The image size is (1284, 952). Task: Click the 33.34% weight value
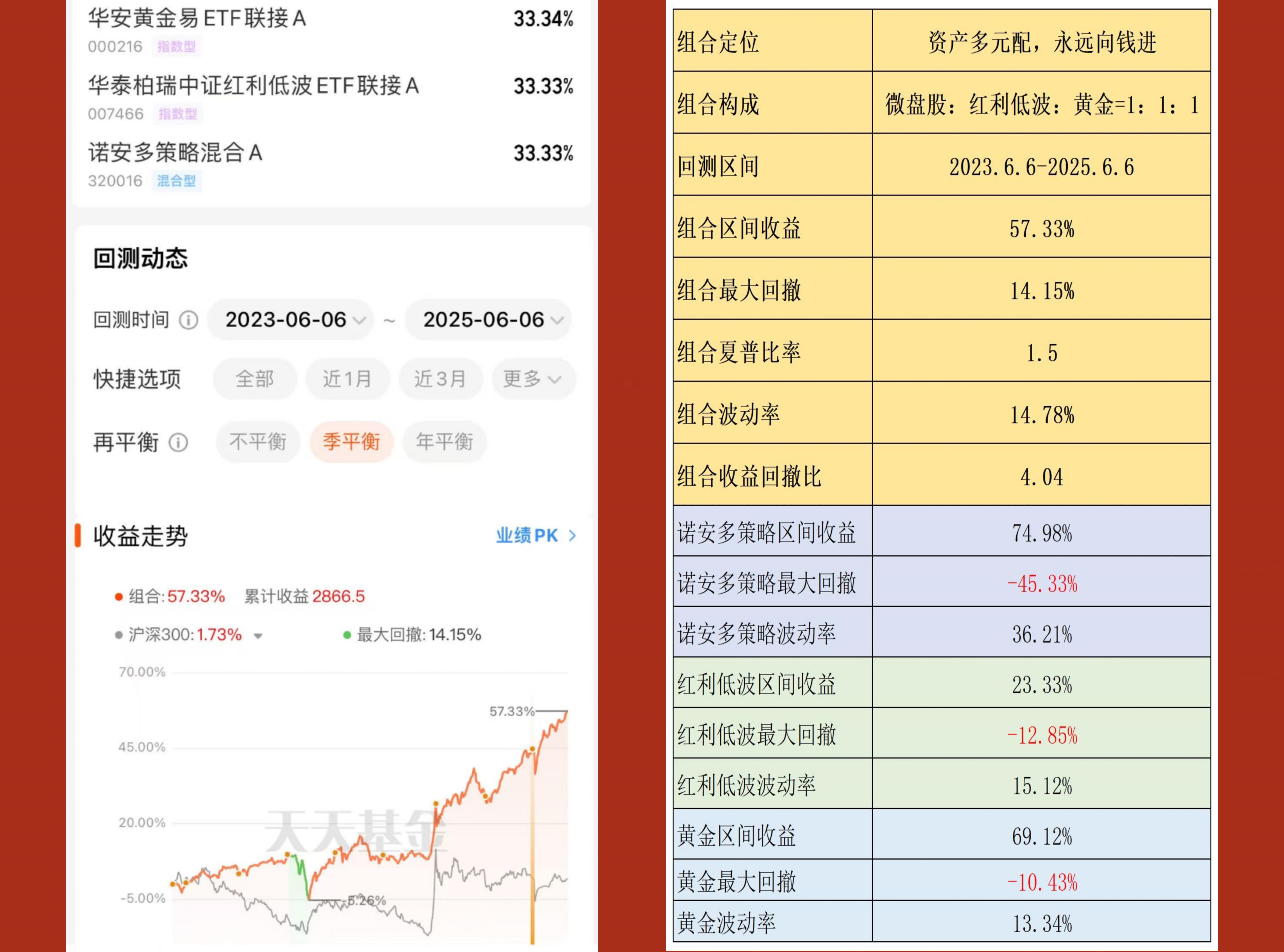pyautogui.click(x=543, y=19)
